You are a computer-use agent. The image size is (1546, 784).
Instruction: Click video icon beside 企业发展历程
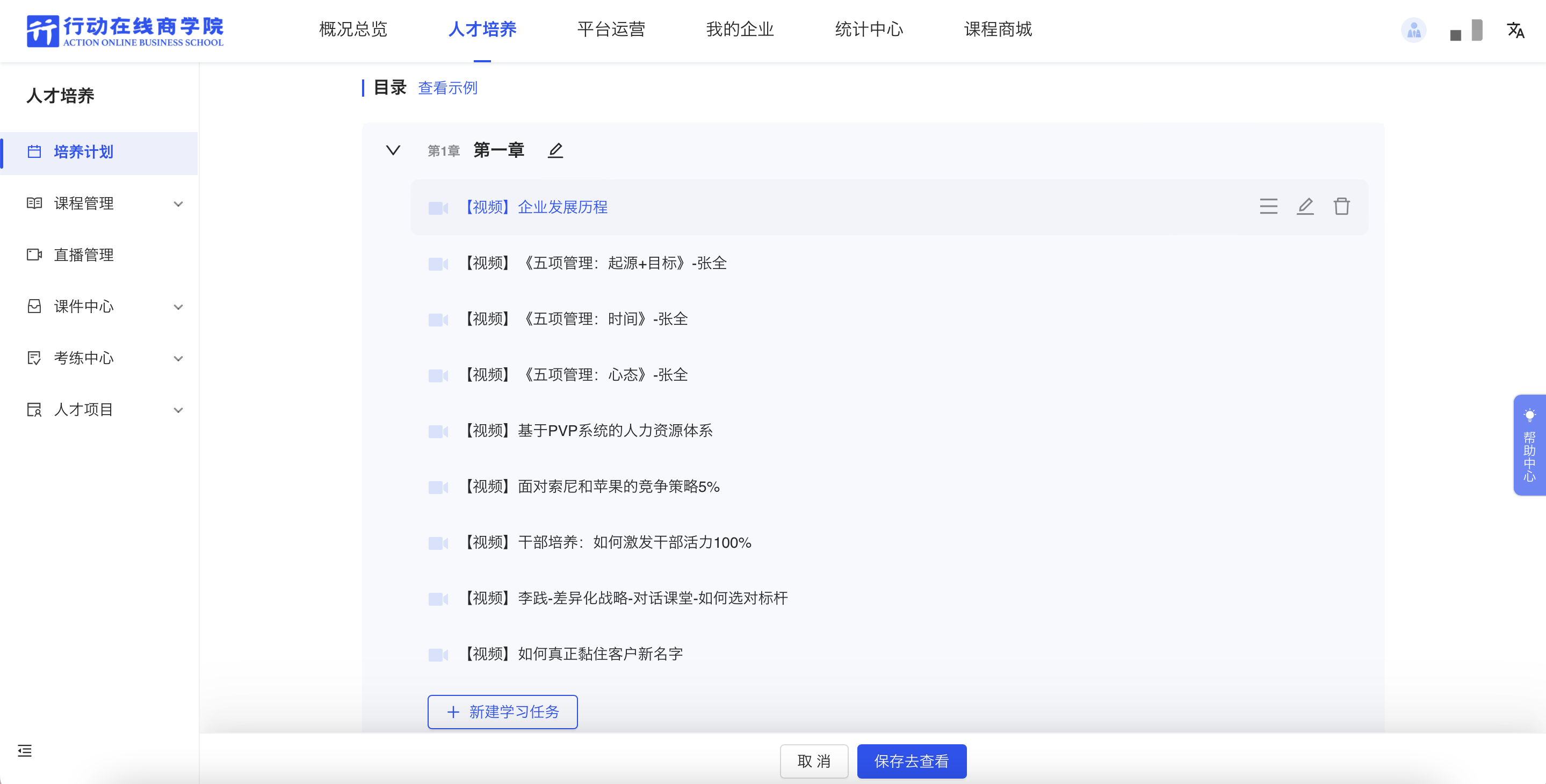pyautogui.click(x=438, y=208)
